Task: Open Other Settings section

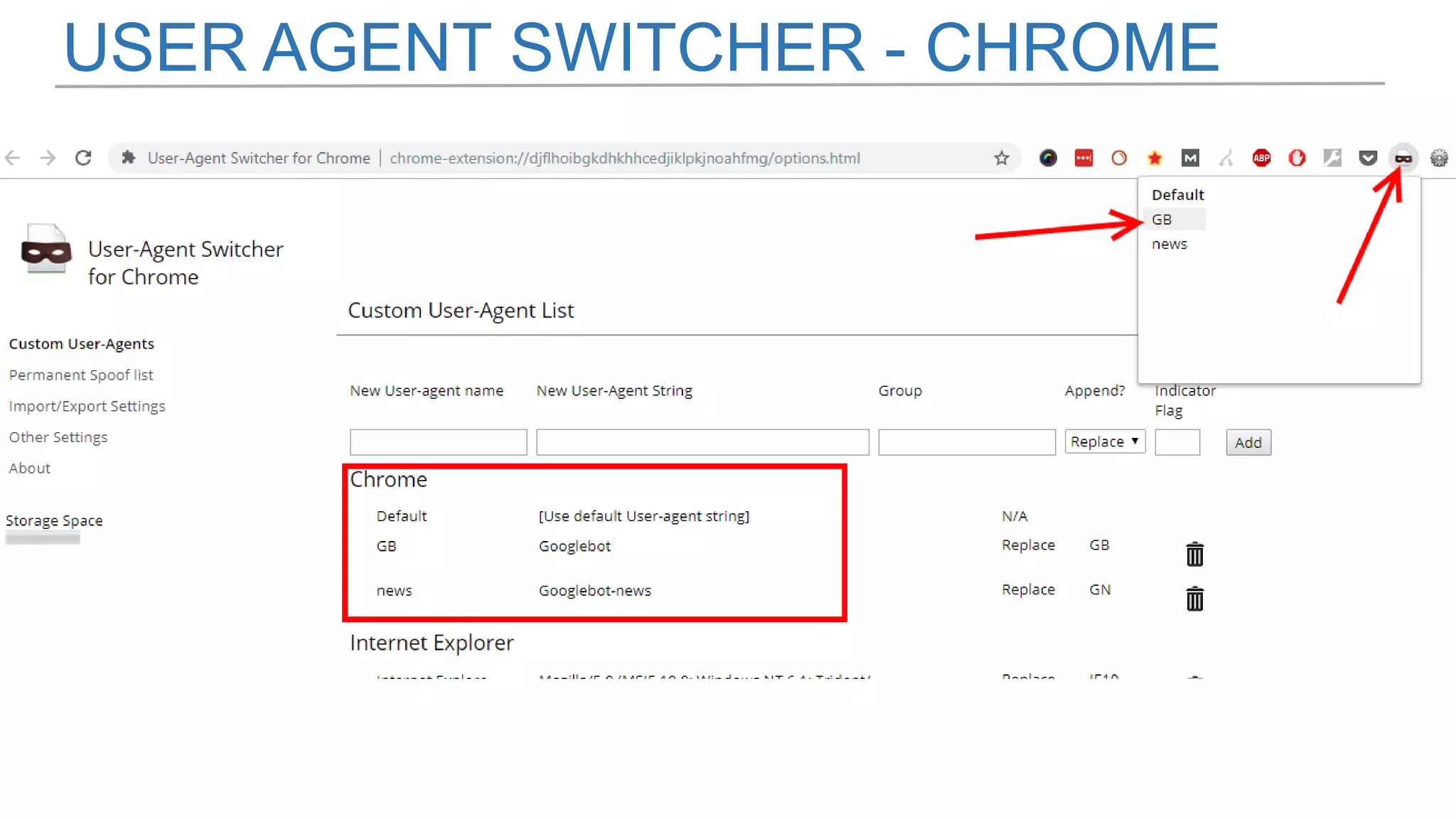Action: [58, 437]
